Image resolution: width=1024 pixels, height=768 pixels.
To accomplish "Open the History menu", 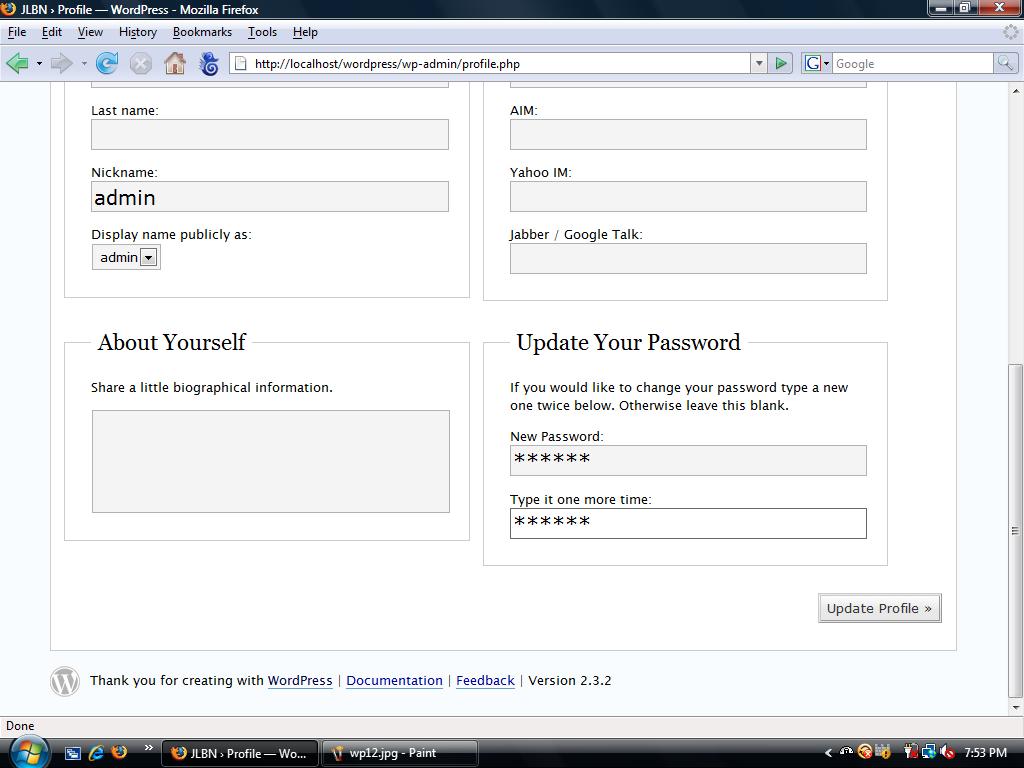I will pyautogui.click(x=137, y=32).
